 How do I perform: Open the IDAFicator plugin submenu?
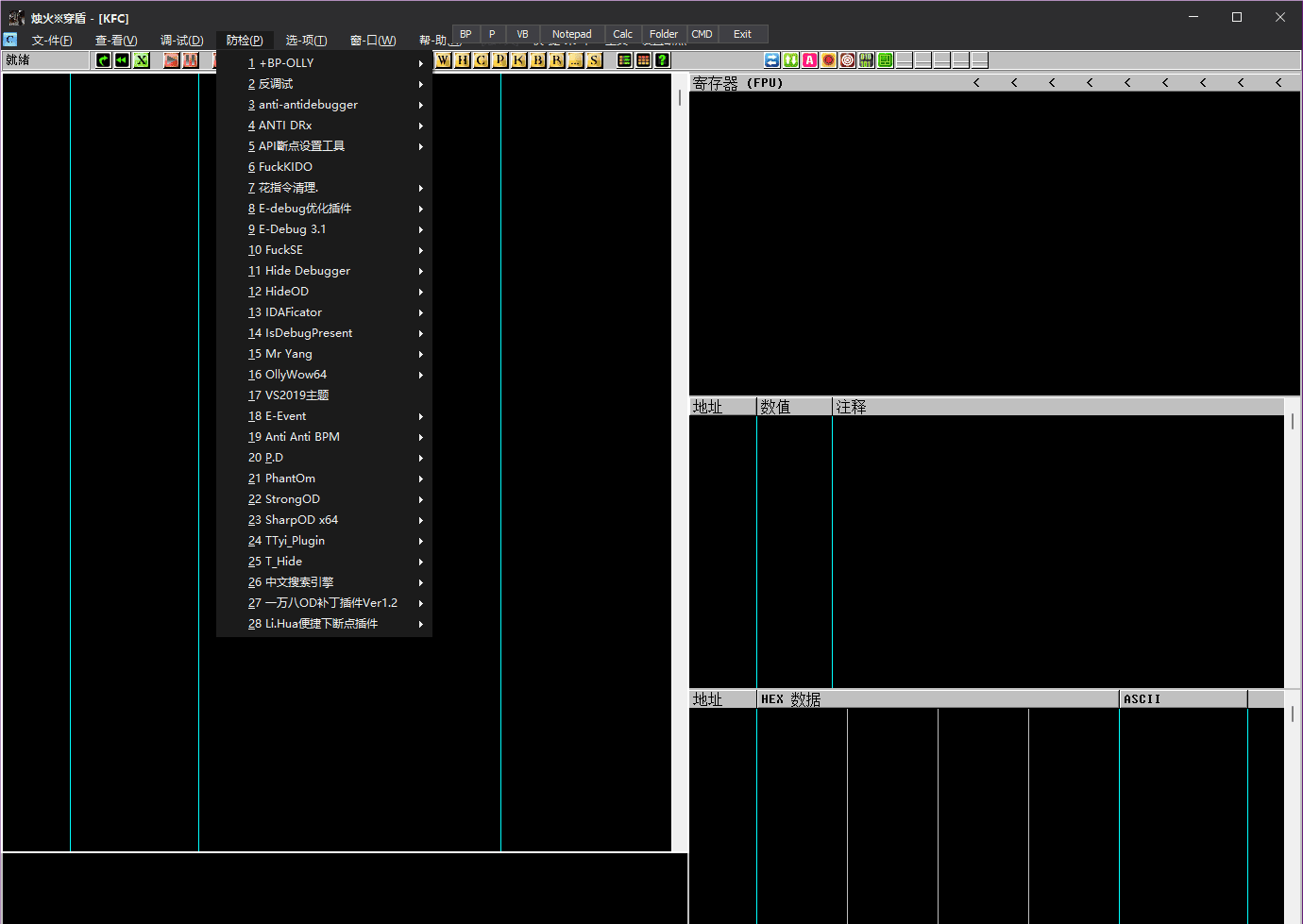tap(324, 312)
